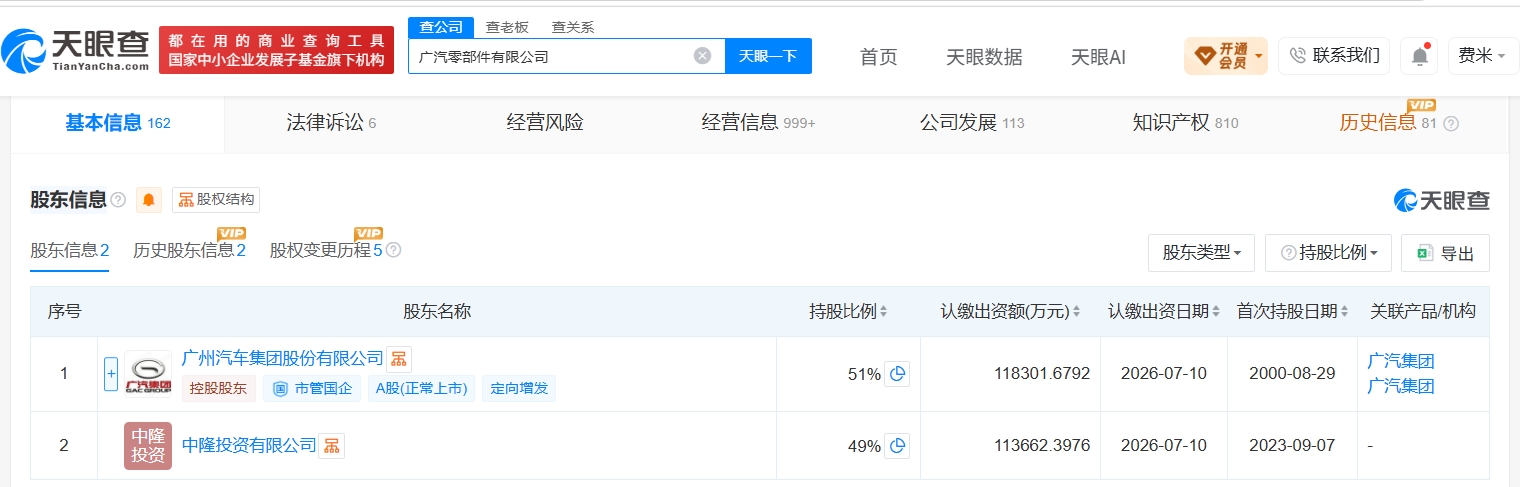The image size is (1520, 487).
Task: Click the A股(正常上市) tag
Action: pos(422,389)
